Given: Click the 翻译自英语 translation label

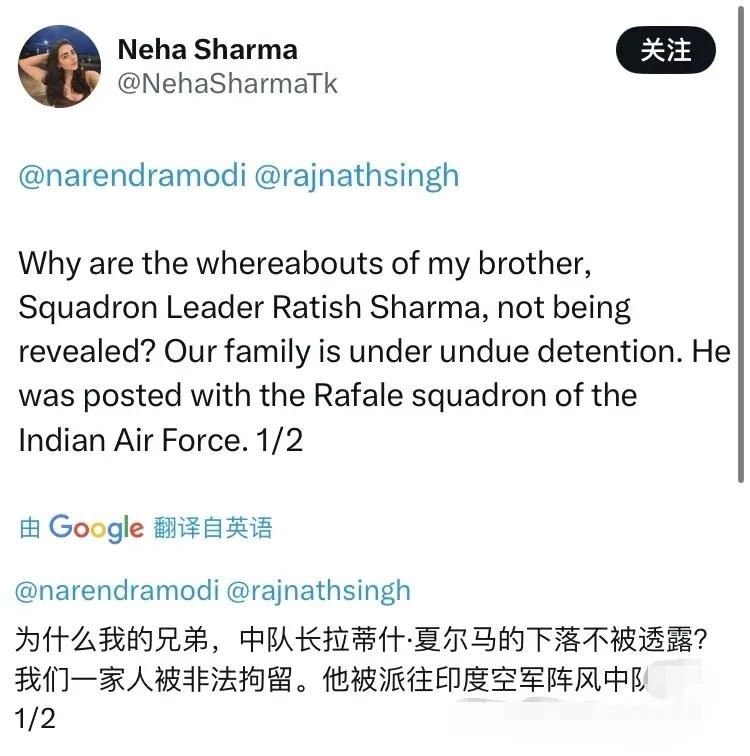Looking at the screenshot, I should (x=213, y=527).
